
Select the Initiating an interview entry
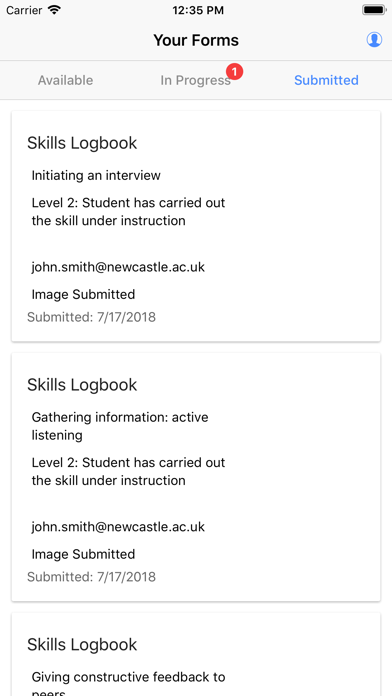click(x=96, y=175)
